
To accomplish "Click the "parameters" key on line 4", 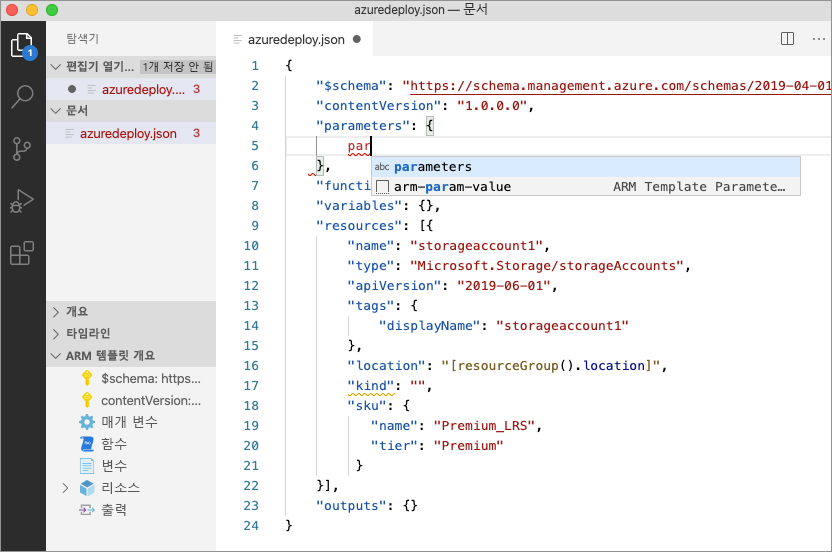I will pos(363,126).
